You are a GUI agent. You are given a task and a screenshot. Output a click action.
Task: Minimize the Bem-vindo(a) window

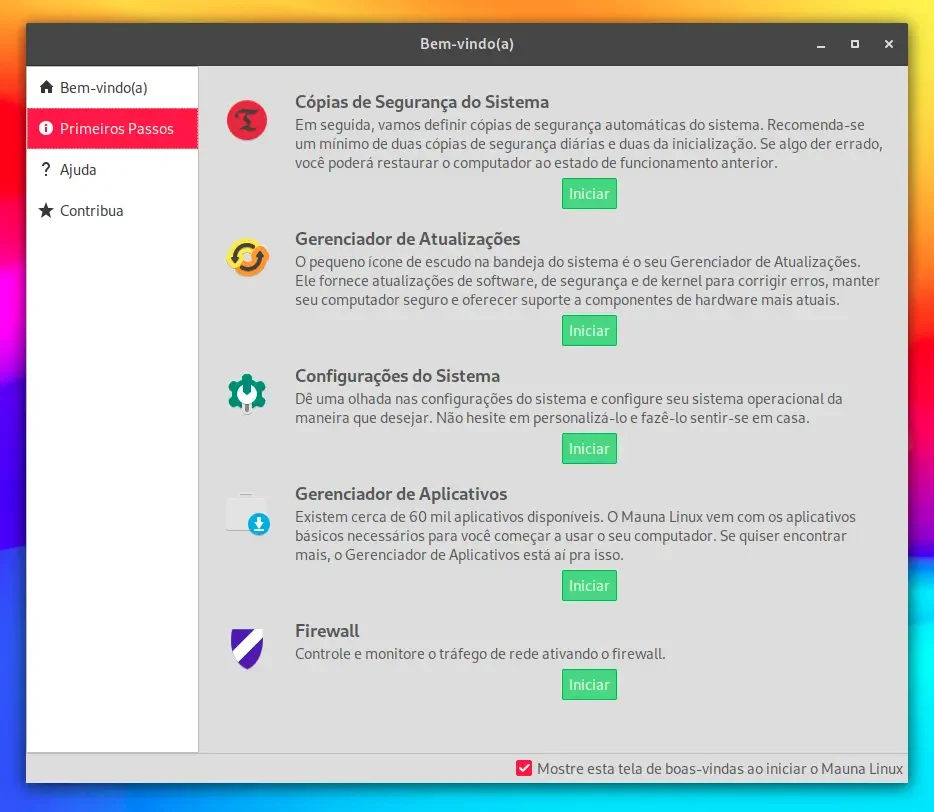coord(821,44)
